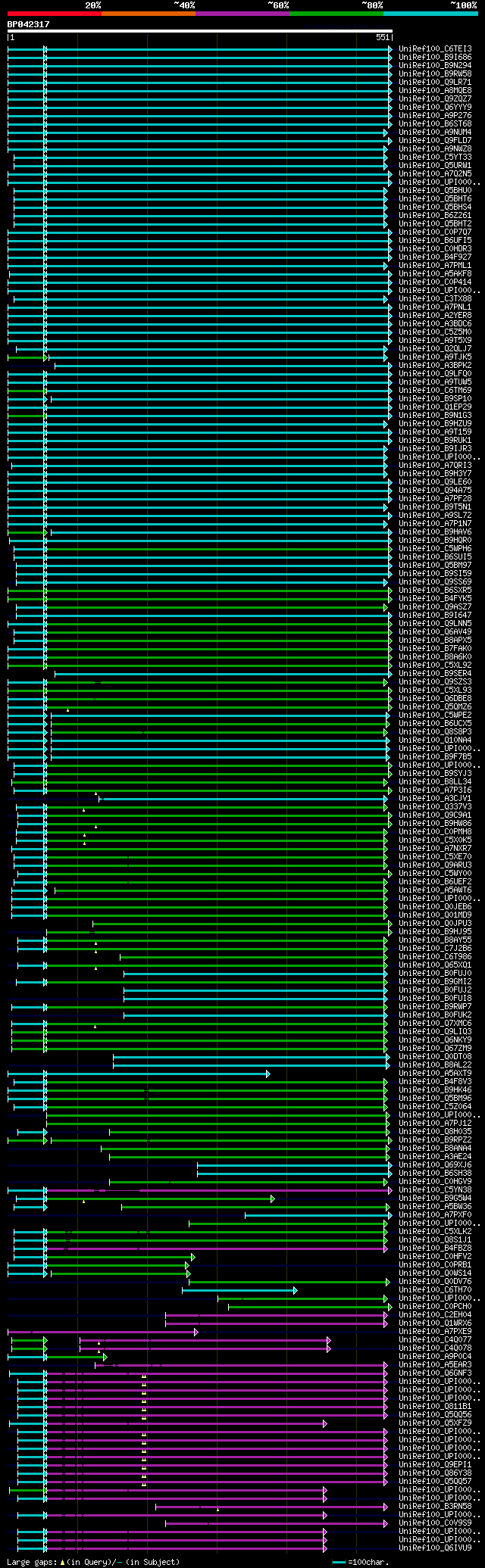Viewport: 485px width, 1568px height.
Task: Open hit UniRef100_B9N294
Action: click(x=435, y=66)
